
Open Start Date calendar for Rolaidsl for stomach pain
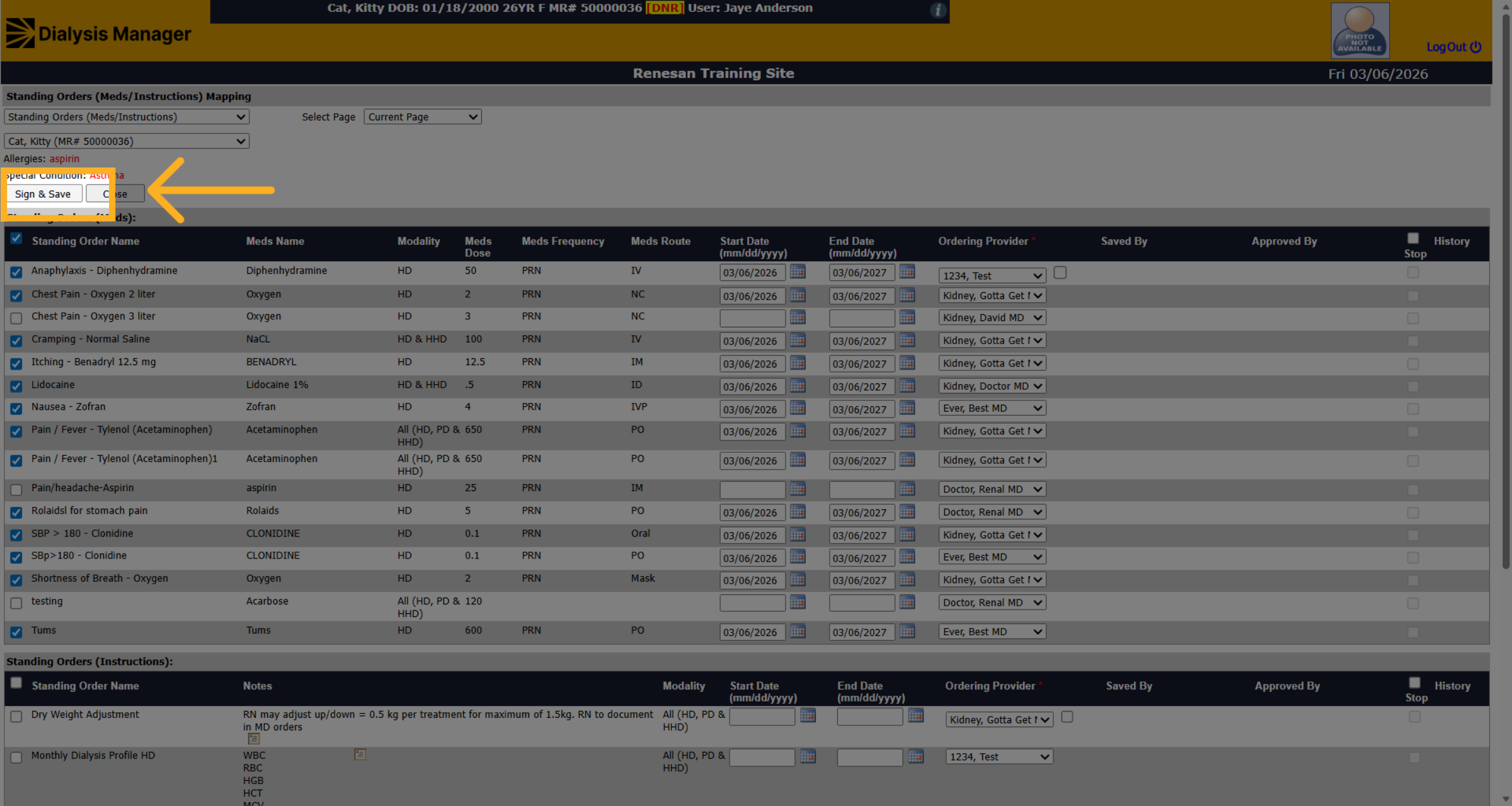(x=798, y=512)
